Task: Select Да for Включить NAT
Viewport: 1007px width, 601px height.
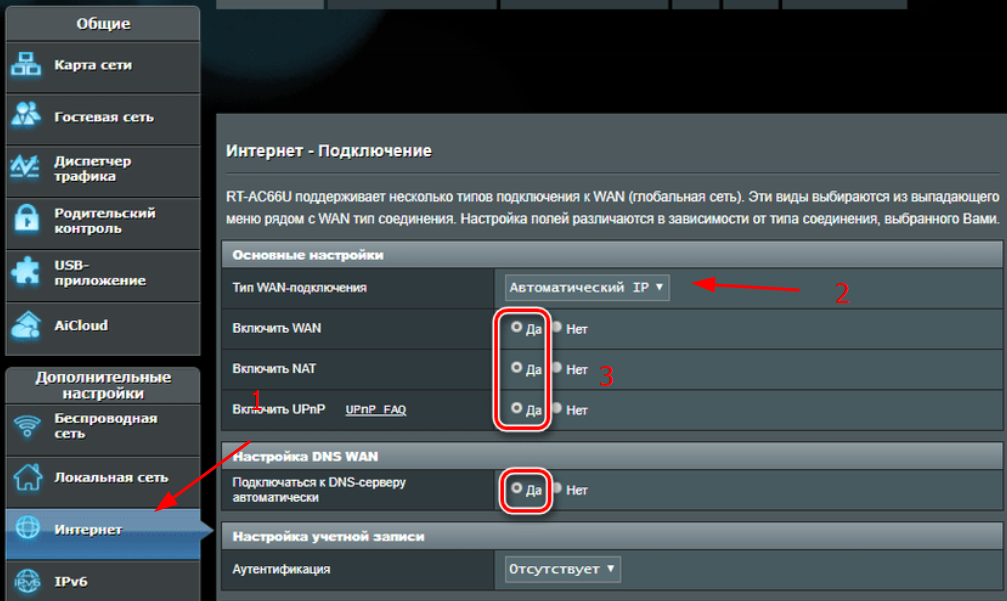Action: click(x=516, y=368)
